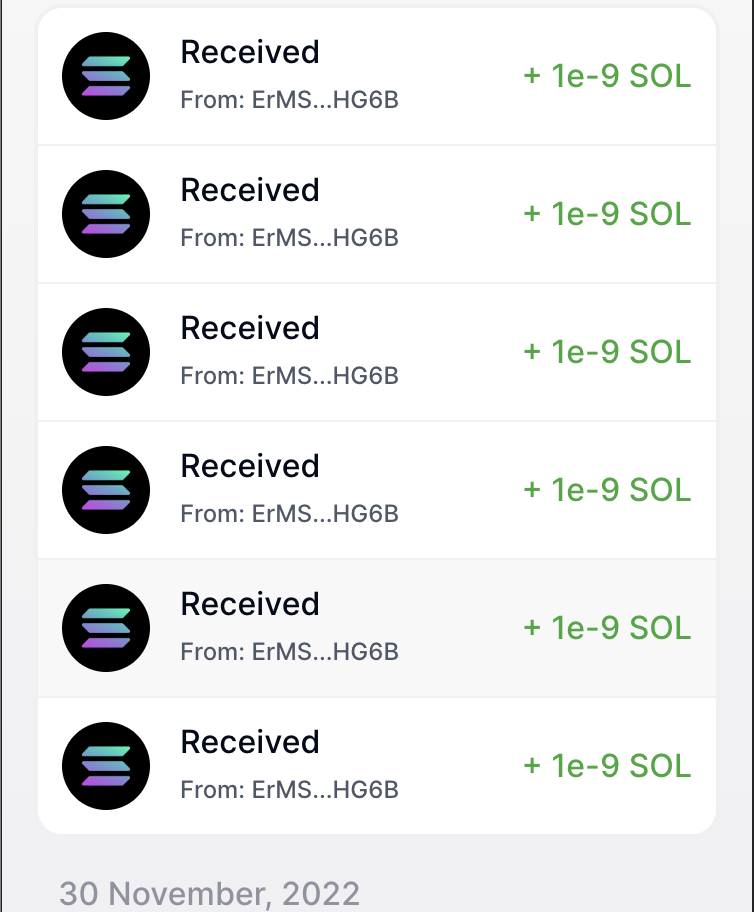This screenshot has width=754, height=912.
Task: Click the 30 November, 2022 date header
Action: click(x=211, y=893)
